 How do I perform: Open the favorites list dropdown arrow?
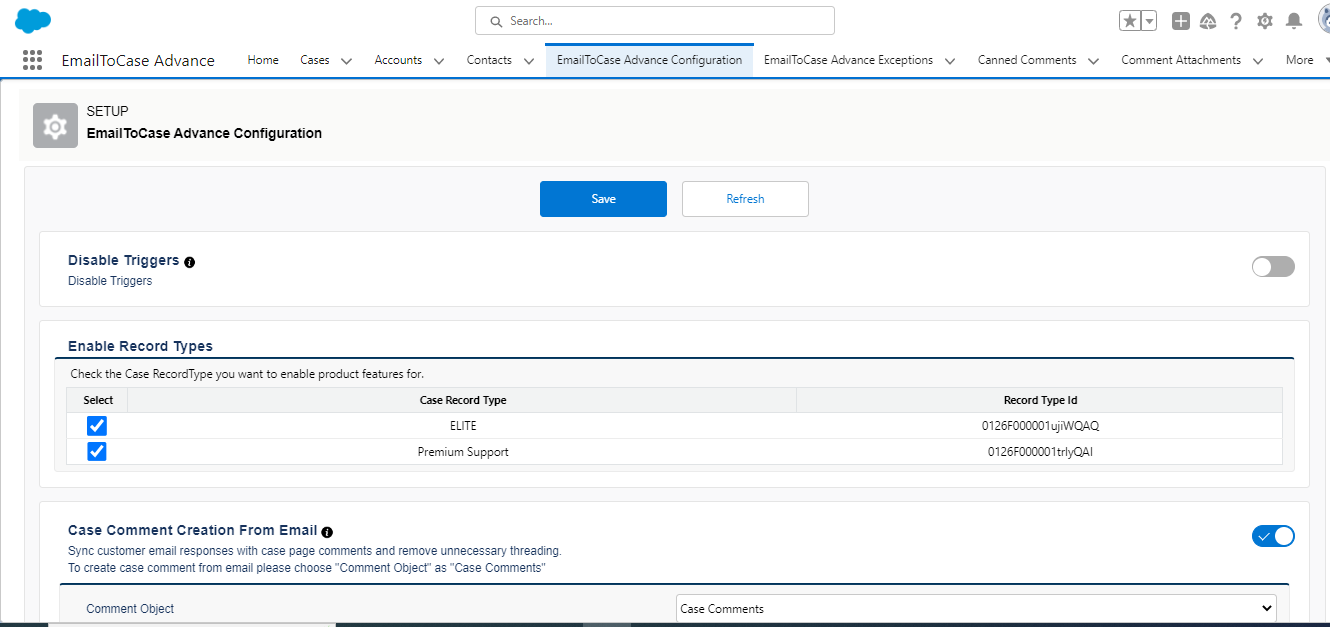point(1149,21)
